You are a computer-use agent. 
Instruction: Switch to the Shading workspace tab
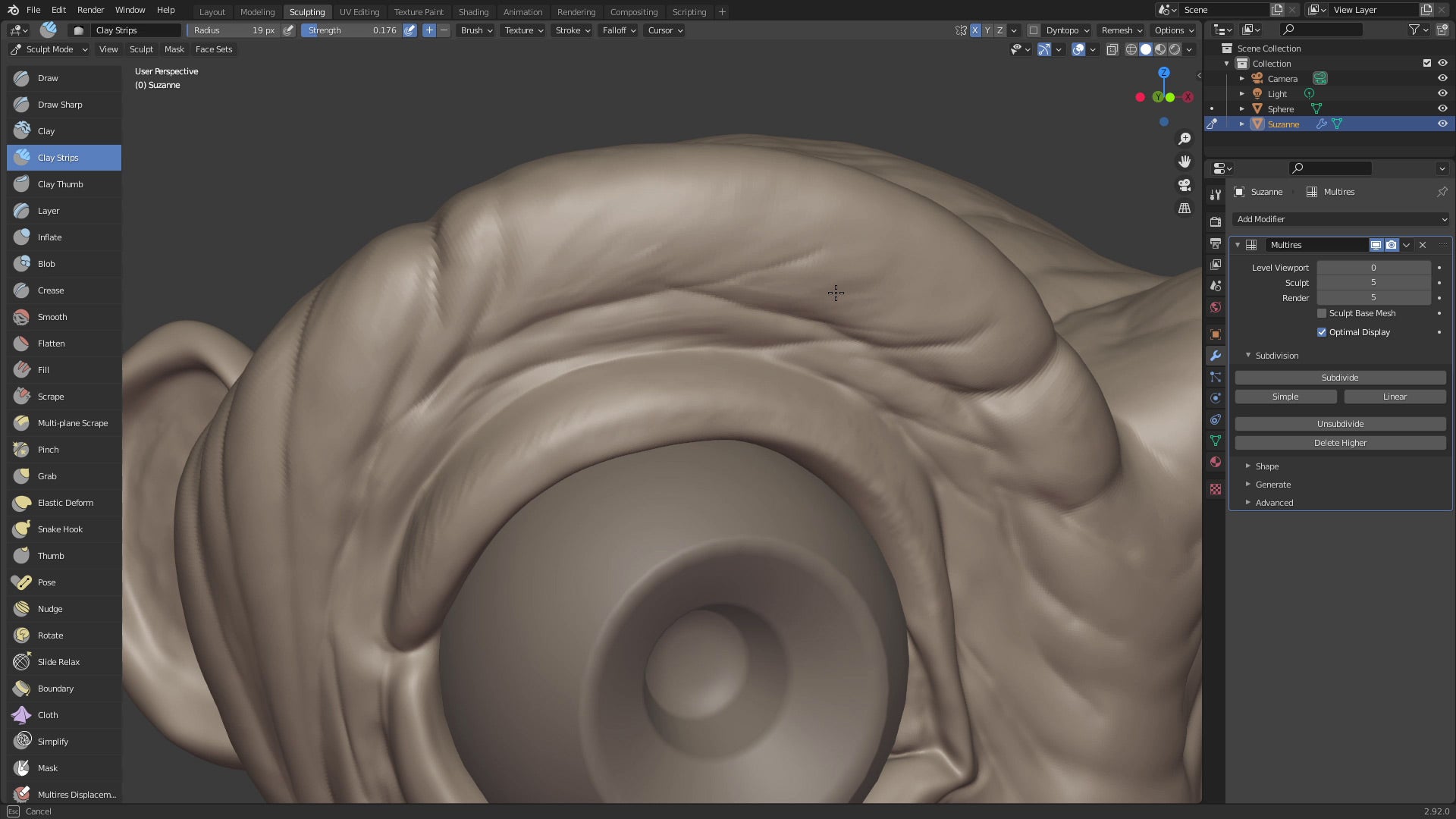473,11
